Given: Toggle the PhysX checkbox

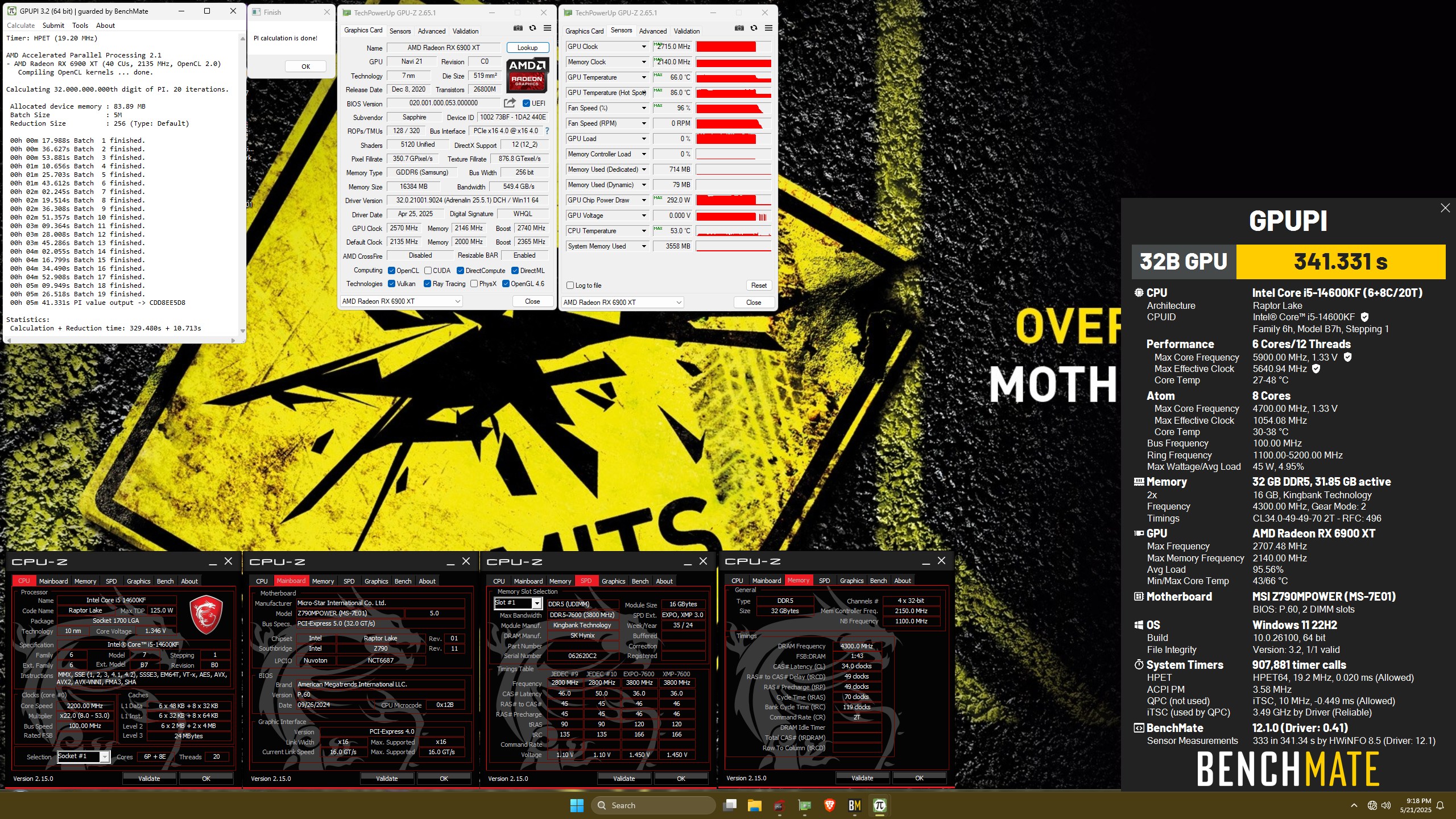Looking at the screenshot, I should [474, 284].
